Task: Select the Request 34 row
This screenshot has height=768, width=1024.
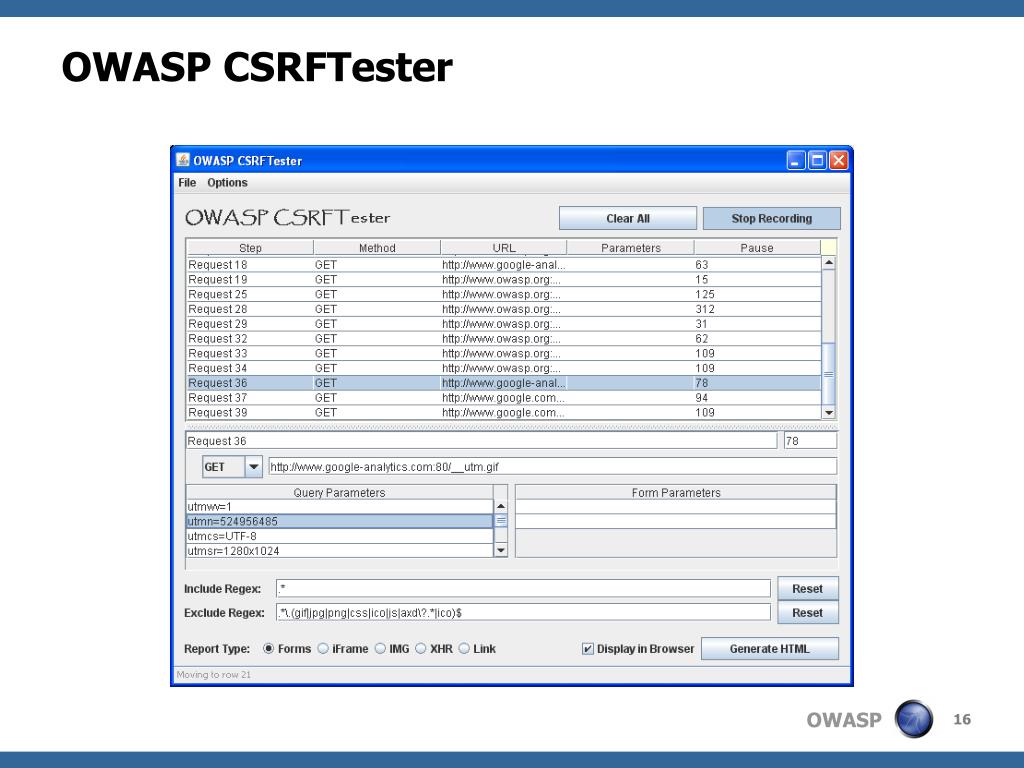Action: (504, 368)
